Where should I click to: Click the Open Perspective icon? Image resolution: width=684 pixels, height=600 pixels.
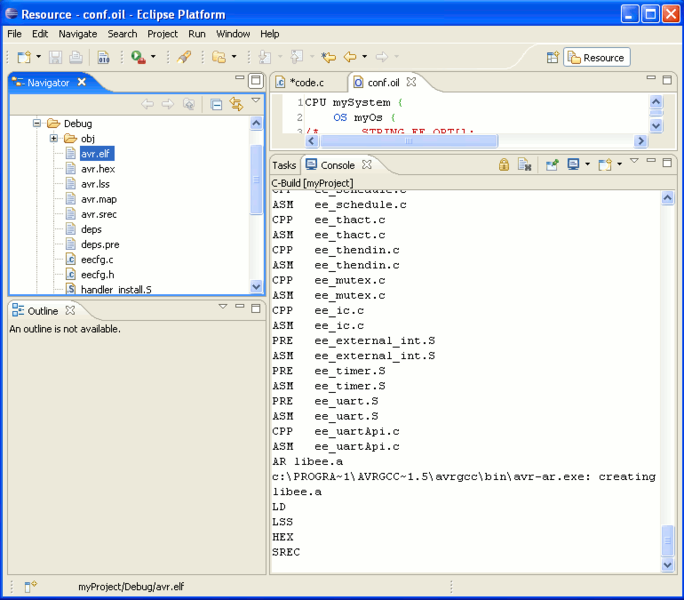click(x=553, y=57)
